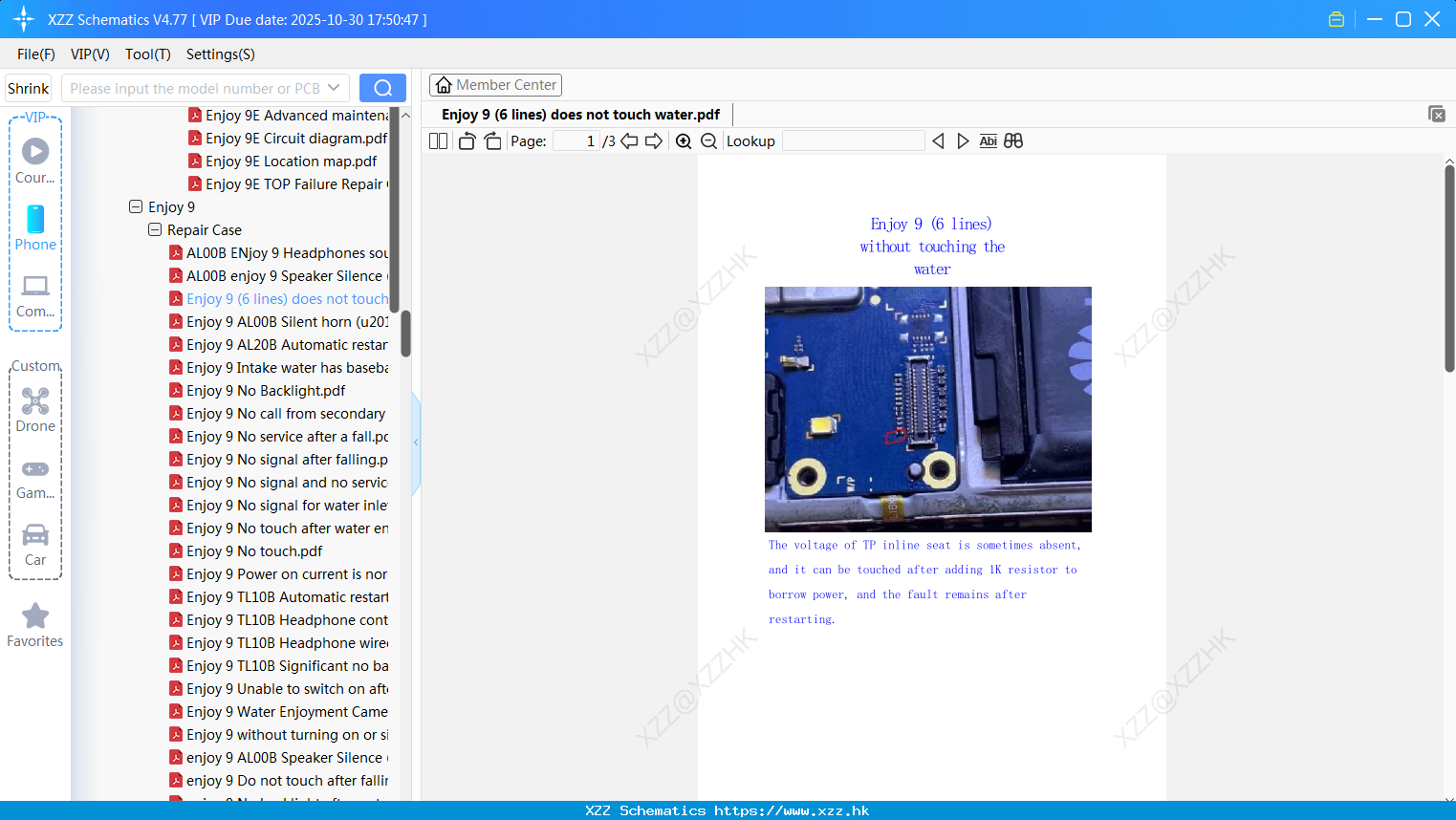Open Enjoy 9 No Backlight.pdf

[x=257, y=390]
